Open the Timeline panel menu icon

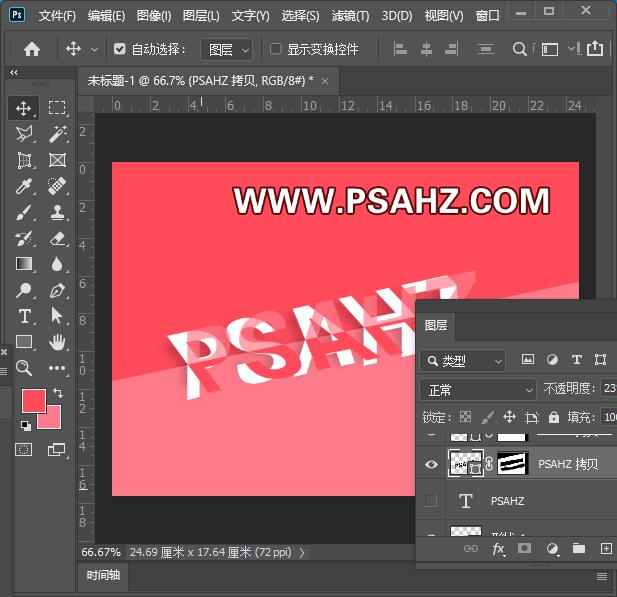pos(602,577)
